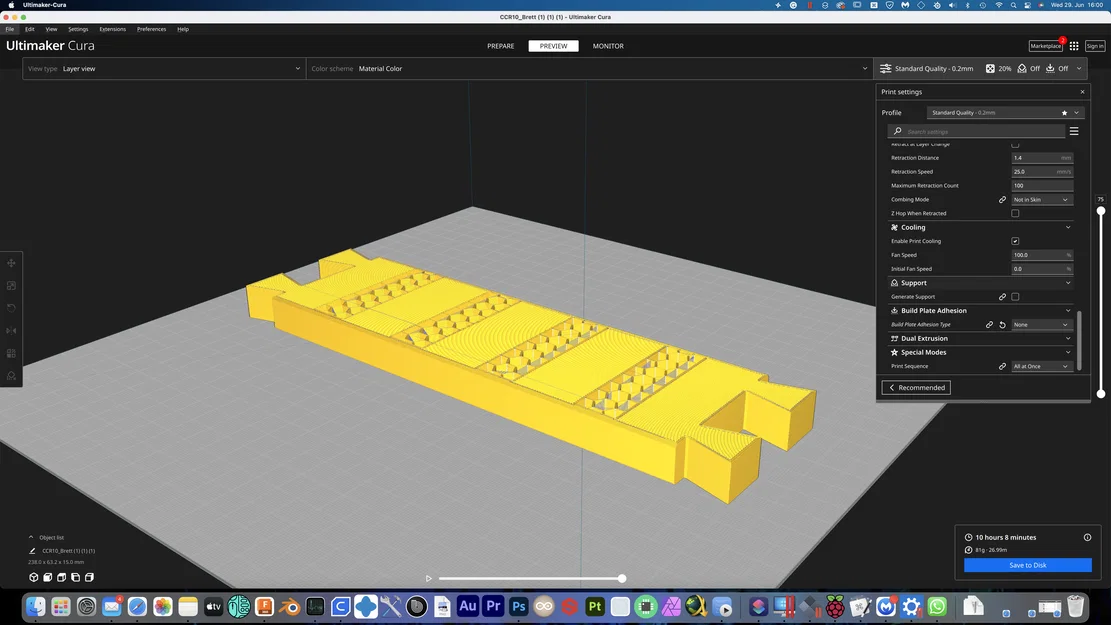Open the Build Plate Adhesion Type dropdown
The image size is (1111, 625).
[x=1041, y=325]
